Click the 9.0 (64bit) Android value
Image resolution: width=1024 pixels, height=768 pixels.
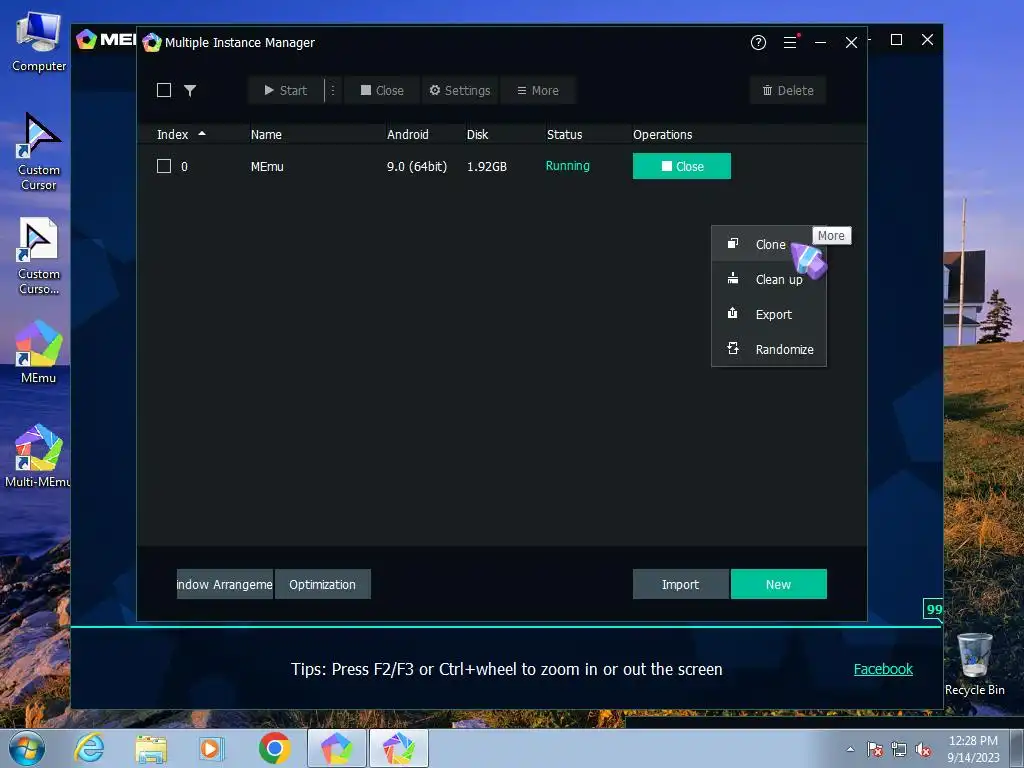(x=417, y=167)
